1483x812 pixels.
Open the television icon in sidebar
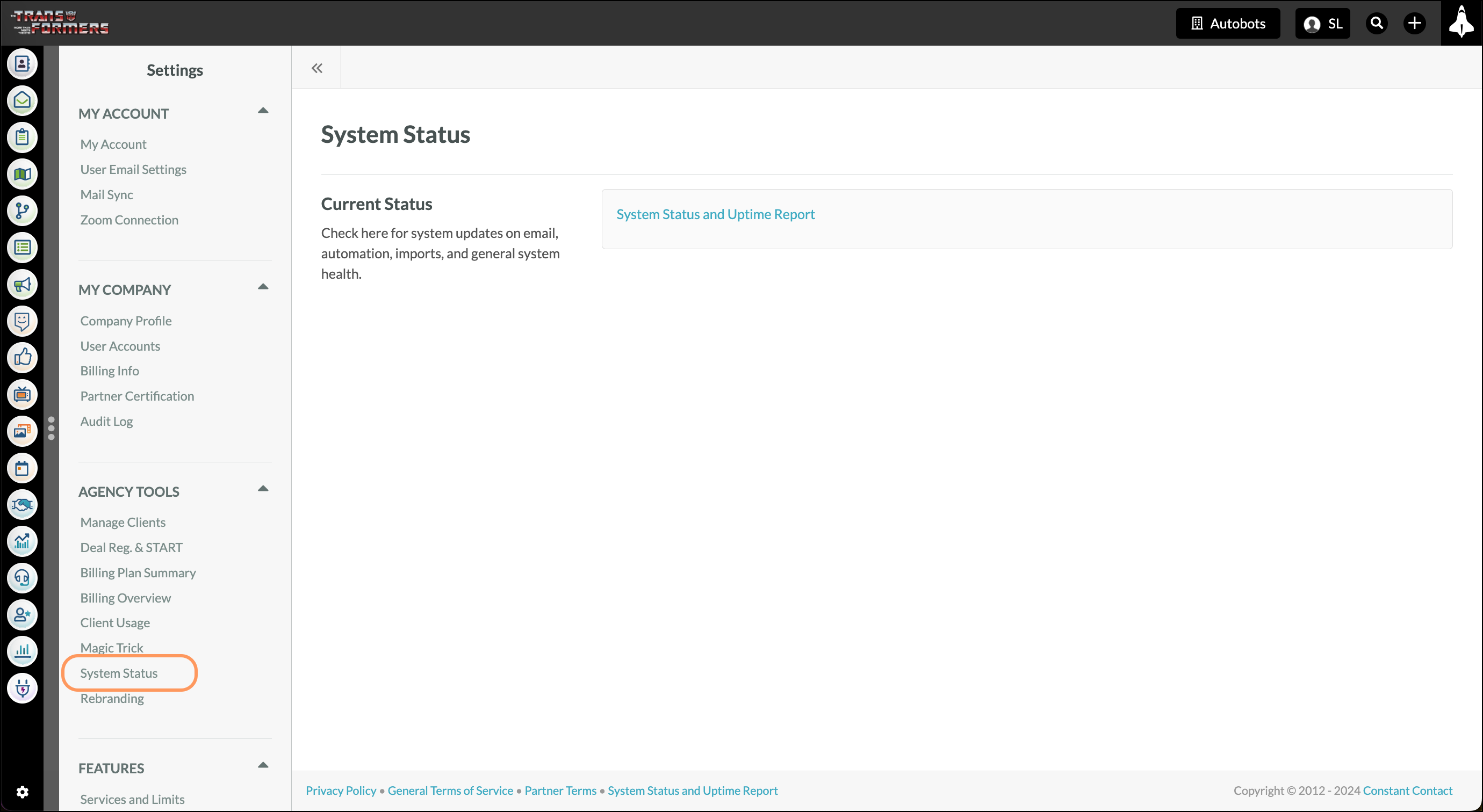click(22, 395)
